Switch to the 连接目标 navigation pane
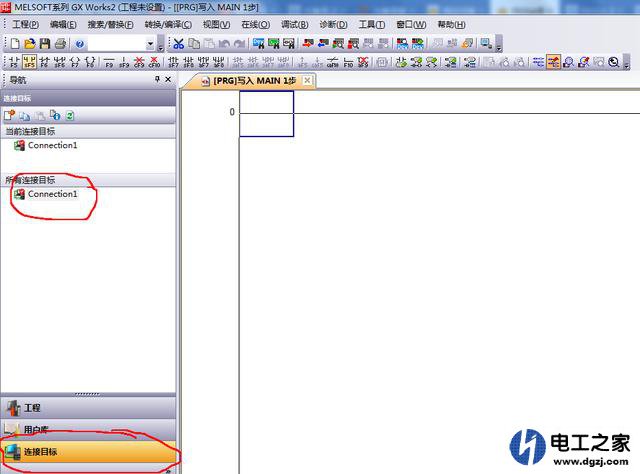 [x=88, y=452]
